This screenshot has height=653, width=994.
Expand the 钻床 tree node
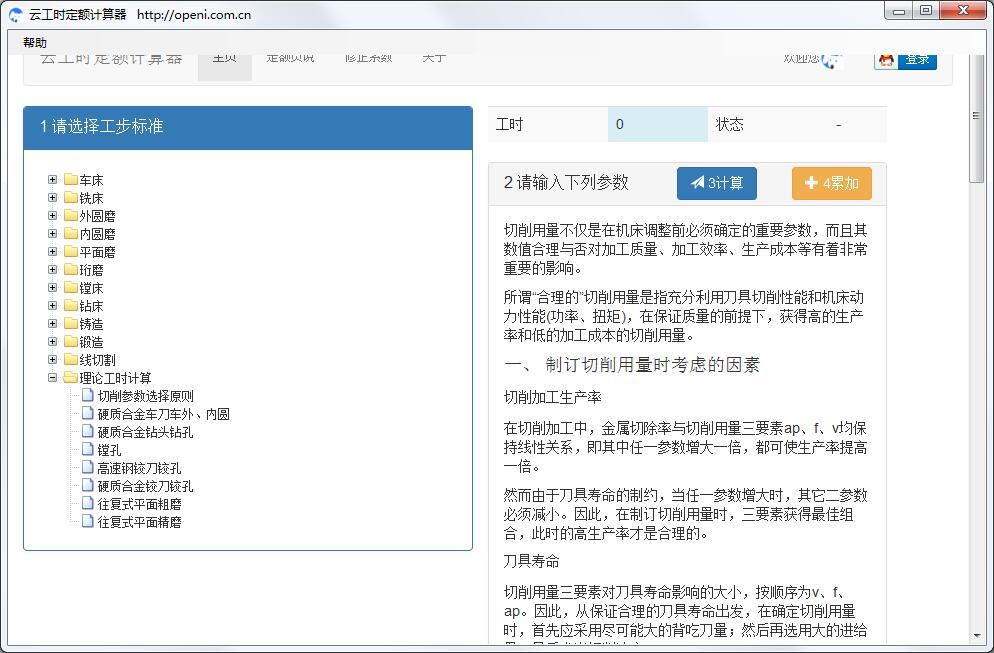pos(53,306)
